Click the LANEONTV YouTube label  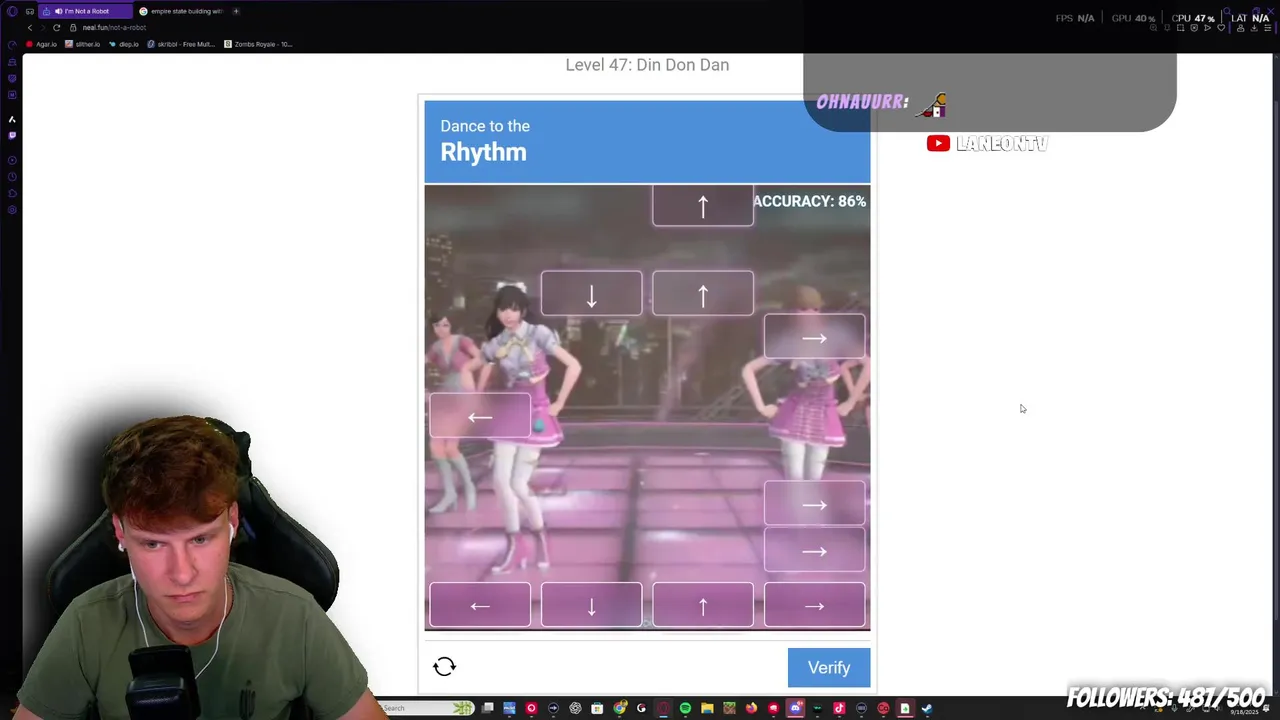(987, 143)
